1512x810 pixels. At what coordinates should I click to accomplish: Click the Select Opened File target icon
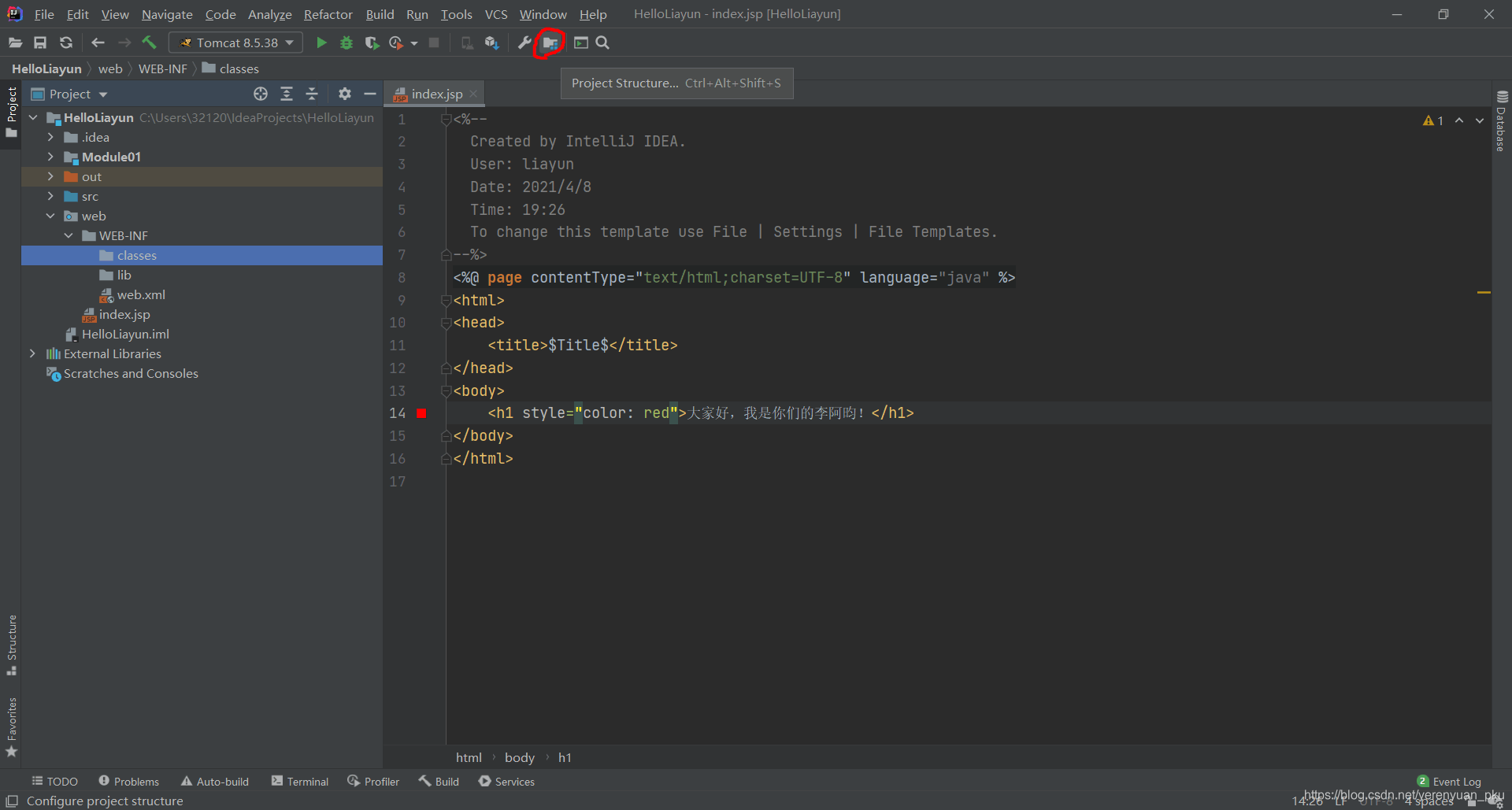click(261, 94)
